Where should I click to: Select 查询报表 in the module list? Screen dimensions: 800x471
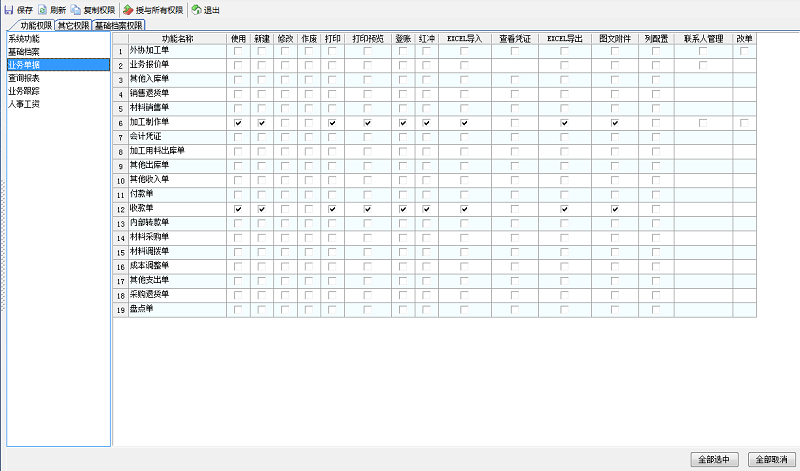(x=24, y=77)
